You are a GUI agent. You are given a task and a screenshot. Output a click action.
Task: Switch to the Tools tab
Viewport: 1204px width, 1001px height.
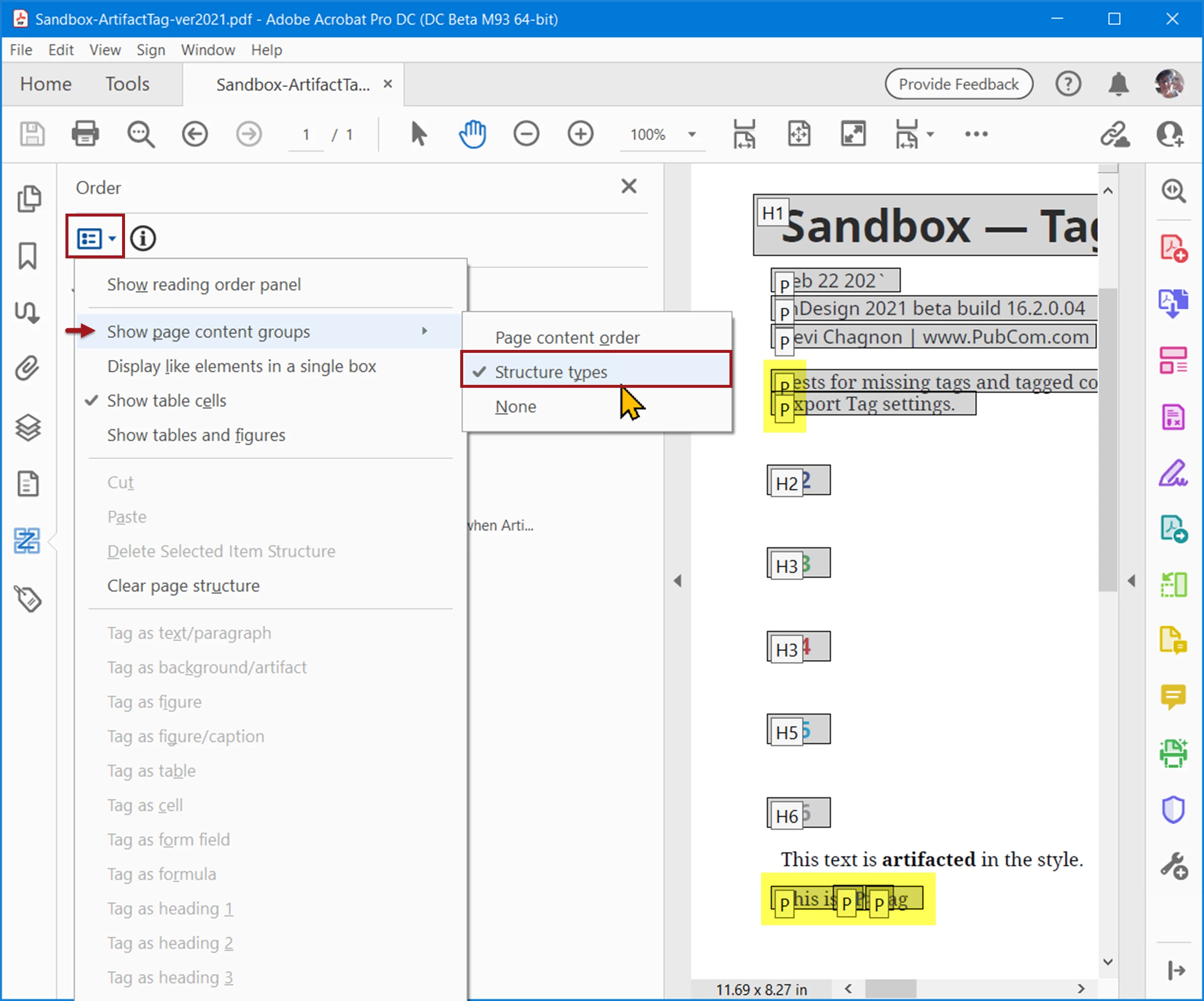(x=127, y=84)
